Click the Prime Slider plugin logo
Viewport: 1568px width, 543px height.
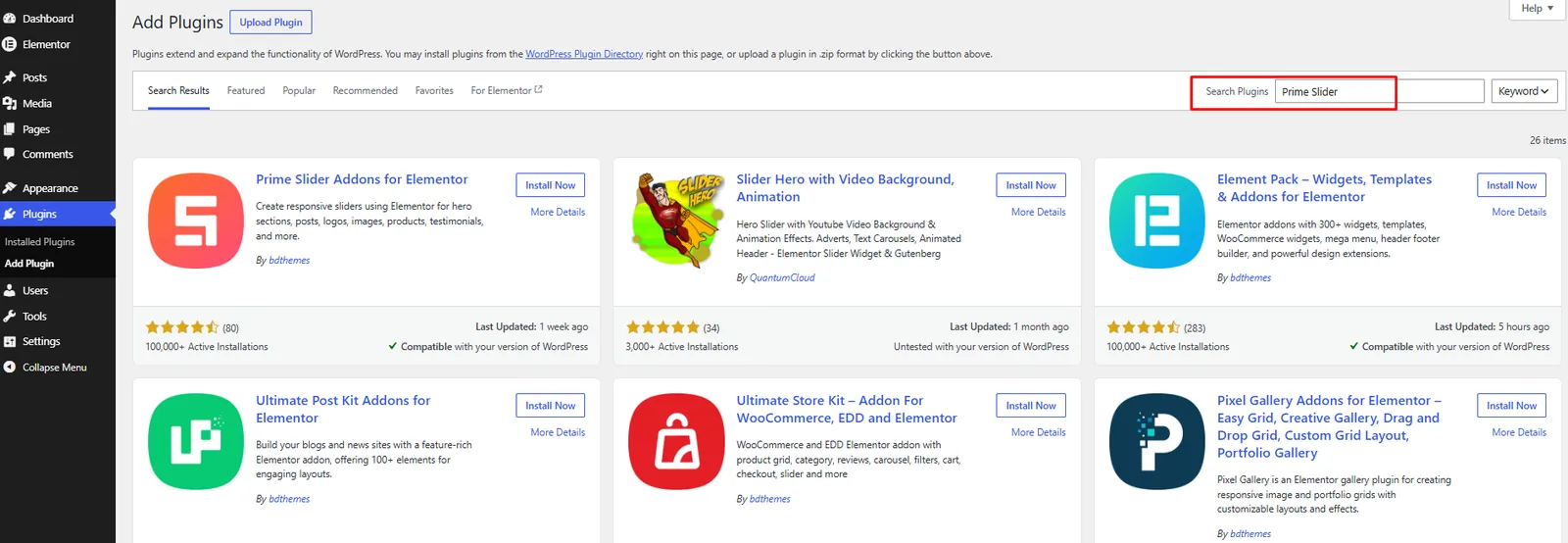point(196,221)
